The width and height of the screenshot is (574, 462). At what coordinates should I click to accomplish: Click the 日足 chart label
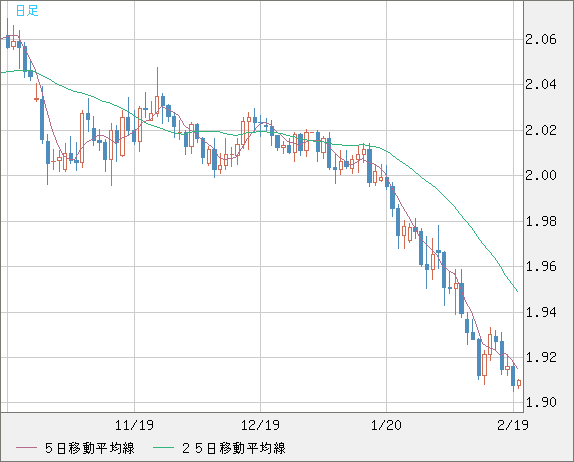click(27, 11)
